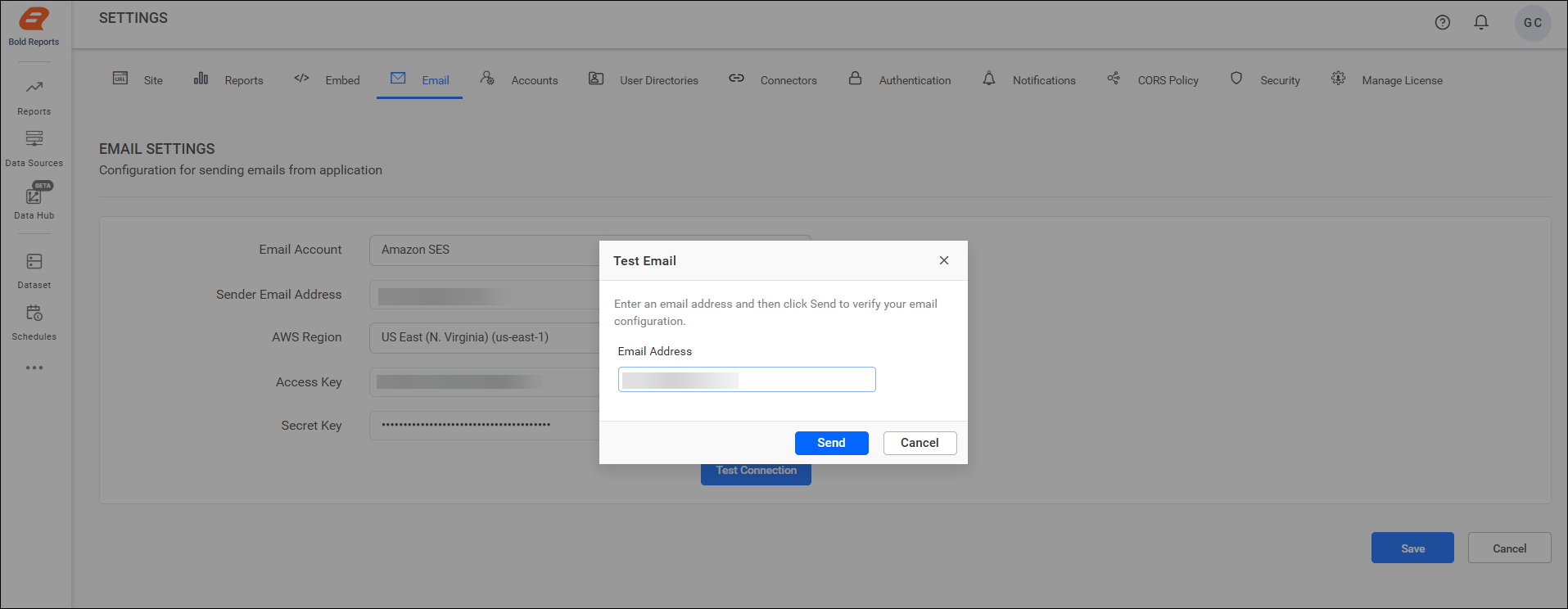Click the Bold Reports logo
The height and width of the screenshot is (609, 1568).
[34, 26]
